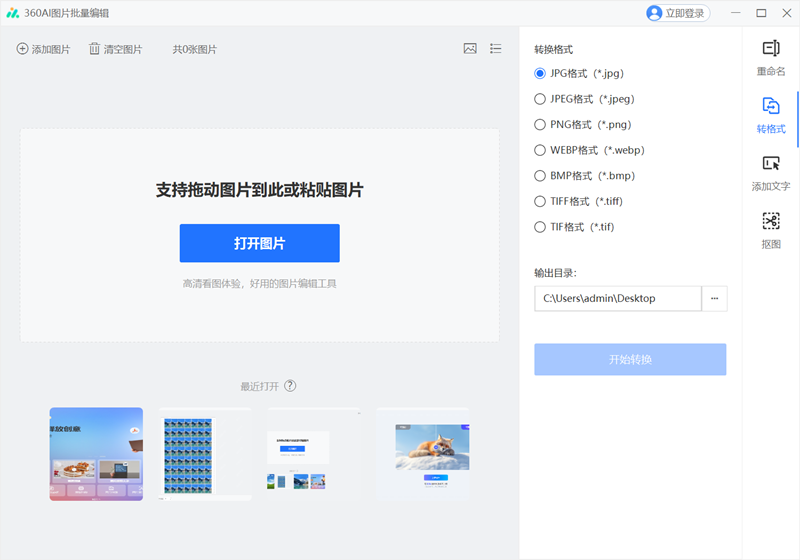Click the 输出目录 label
The height and width of the screenshot is (560, 800).
pos(555,273)
